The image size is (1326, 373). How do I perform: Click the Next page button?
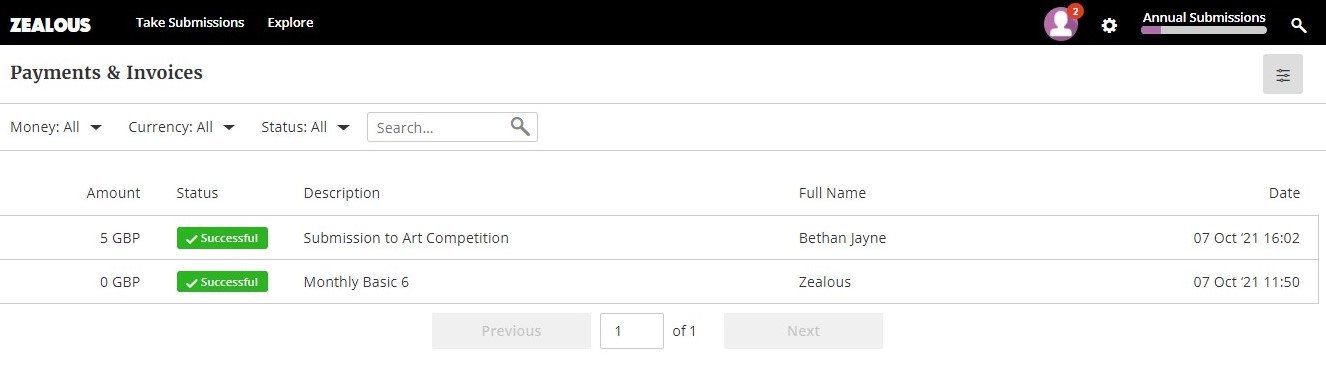pos(803,331)
